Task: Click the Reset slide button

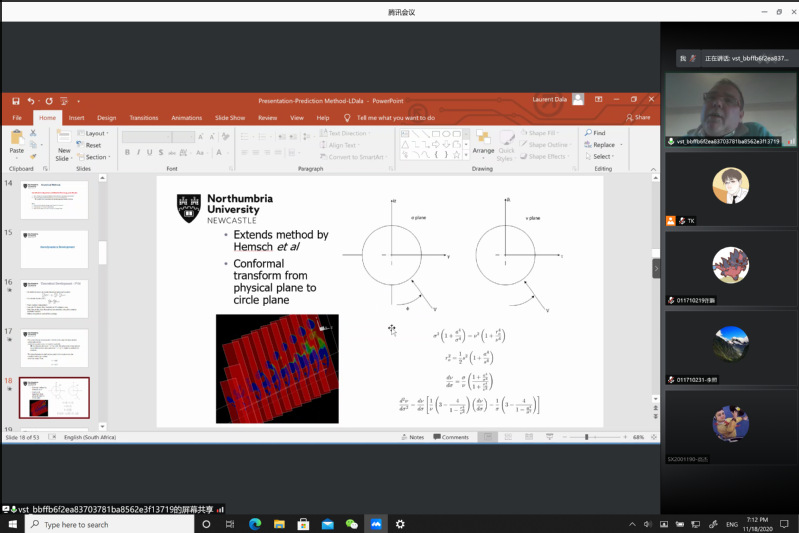Action: pyautogui.click(x=92, y=145)
